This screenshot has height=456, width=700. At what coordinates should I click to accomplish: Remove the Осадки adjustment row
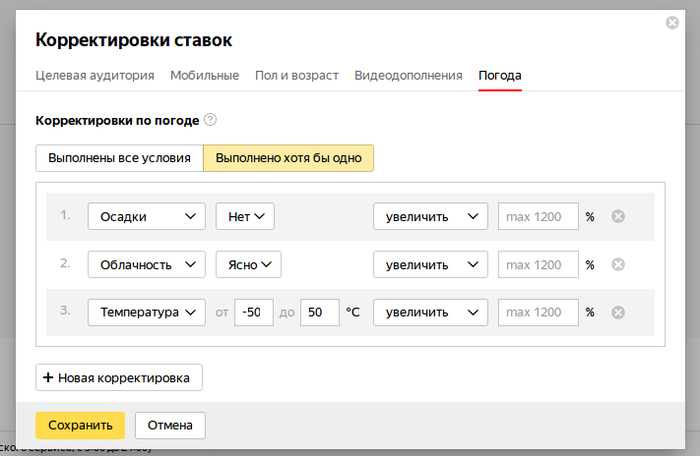tap(618, 217)
